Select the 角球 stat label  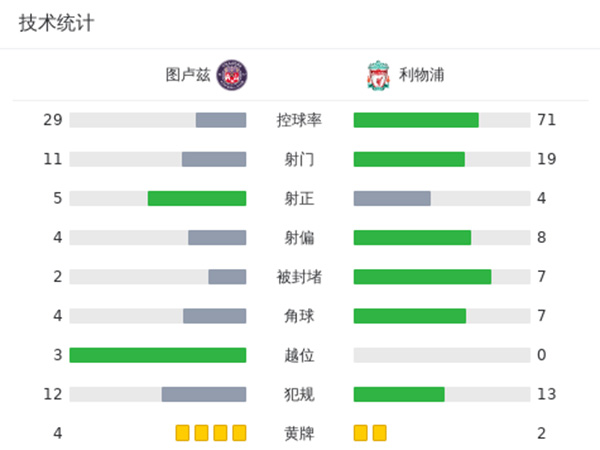[300, 316]
